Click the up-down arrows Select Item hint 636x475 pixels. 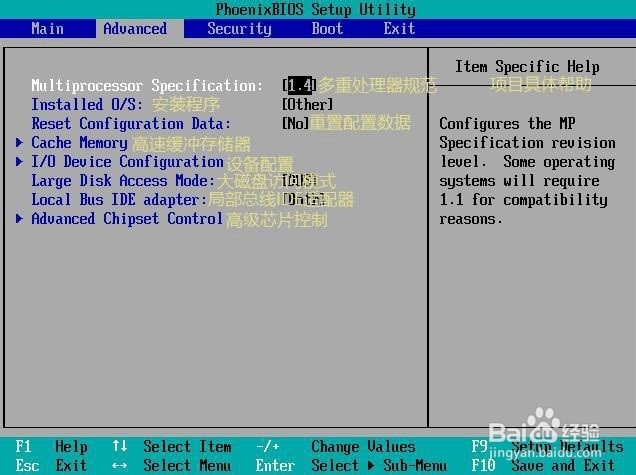click(x=172, y=447)
